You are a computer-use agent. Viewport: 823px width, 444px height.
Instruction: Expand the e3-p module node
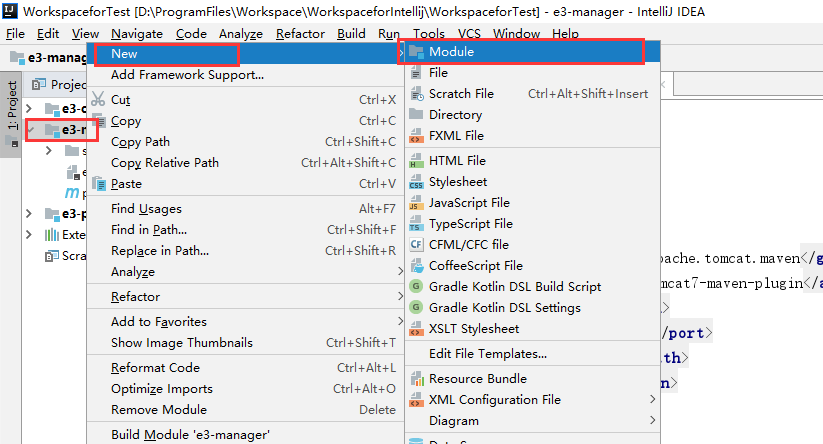[29, 214]
